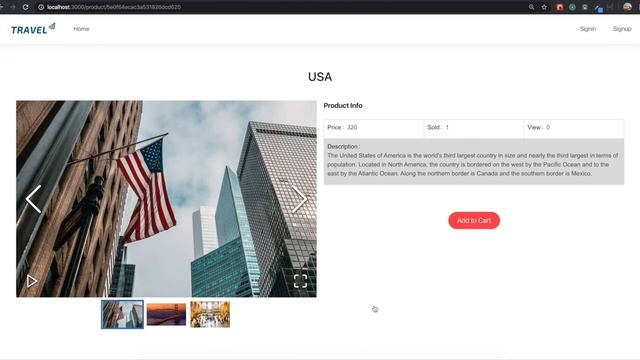Click the main USA flag image
Viewport: 640px width, 360px height.
tap(166, 199)
